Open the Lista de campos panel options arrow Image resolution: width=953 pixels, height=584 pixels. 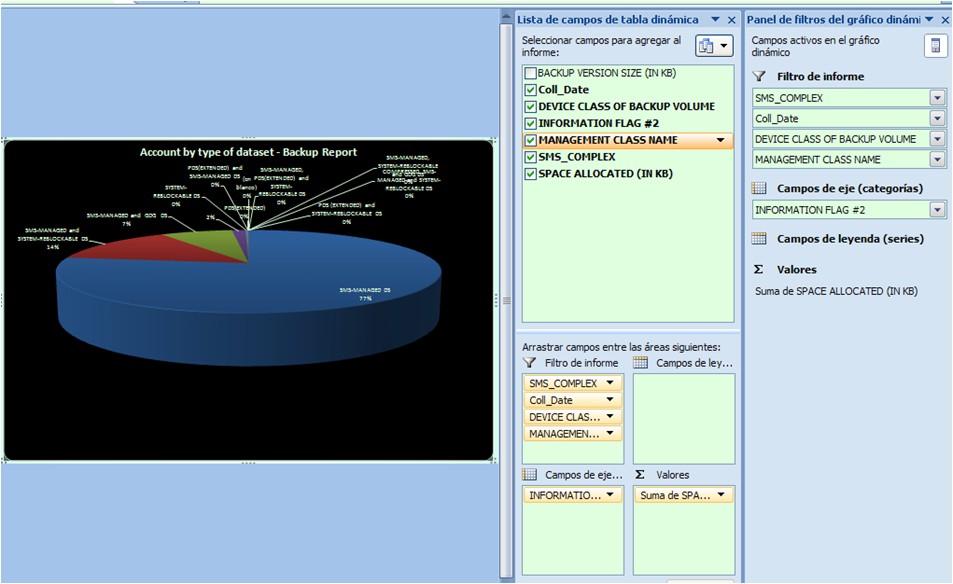(x=715, y=20)
